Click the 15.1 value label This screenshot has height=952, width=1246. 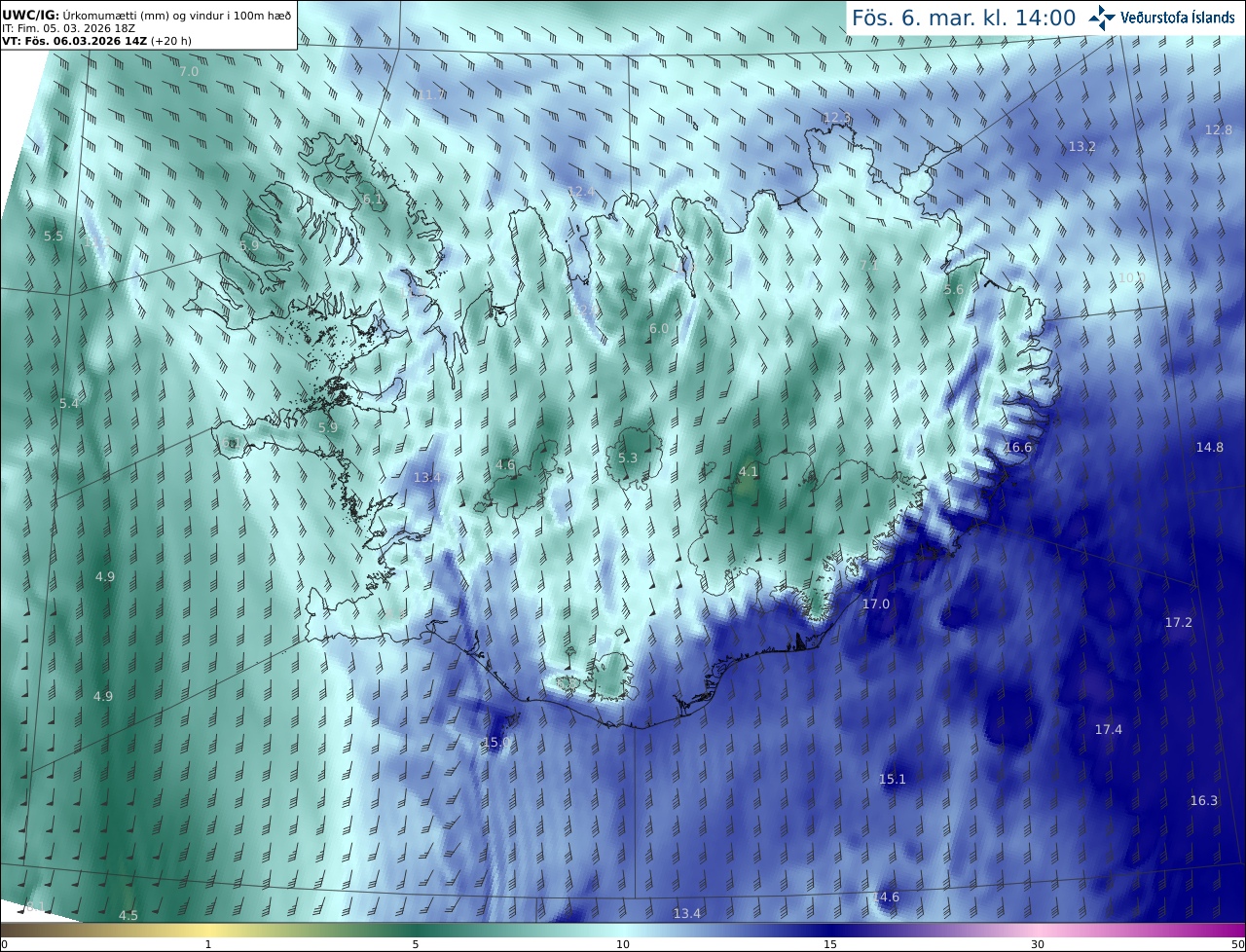893,779
